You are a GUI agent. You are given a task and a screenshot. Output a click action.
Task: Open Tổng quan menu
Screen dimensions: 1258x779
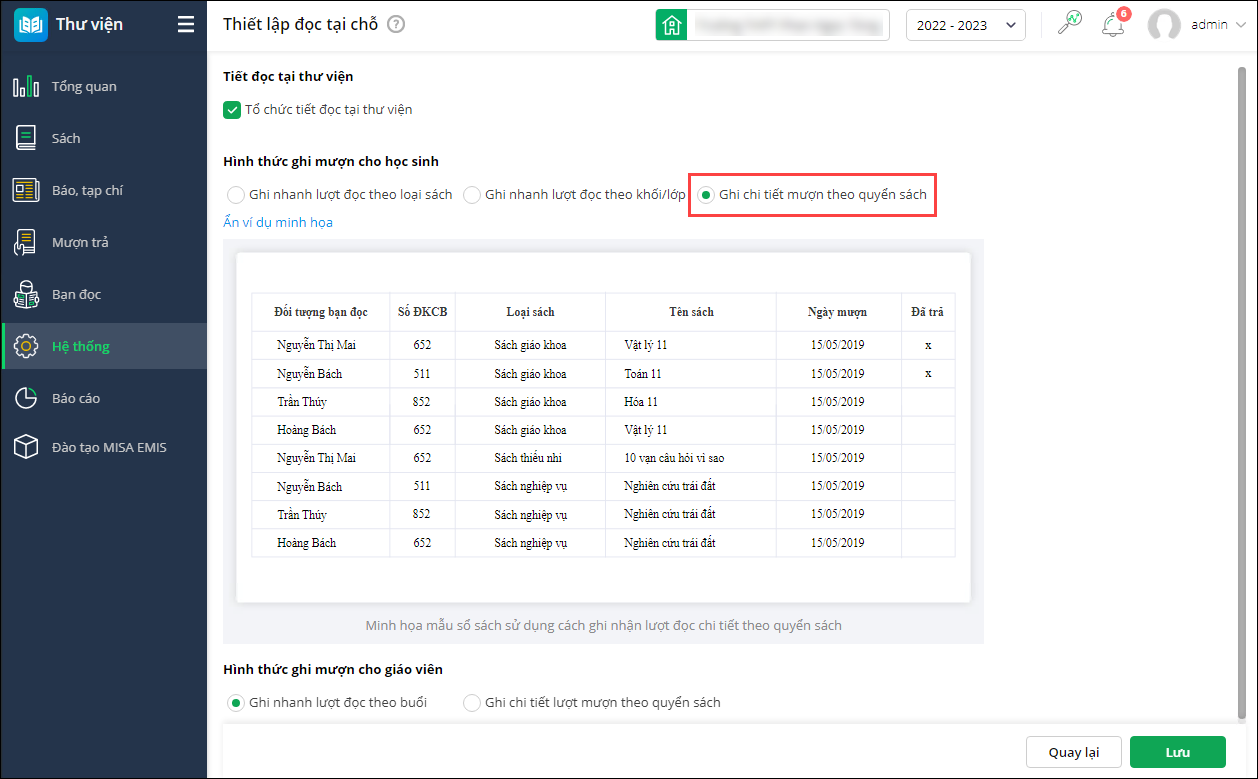(x=104, y=86)
